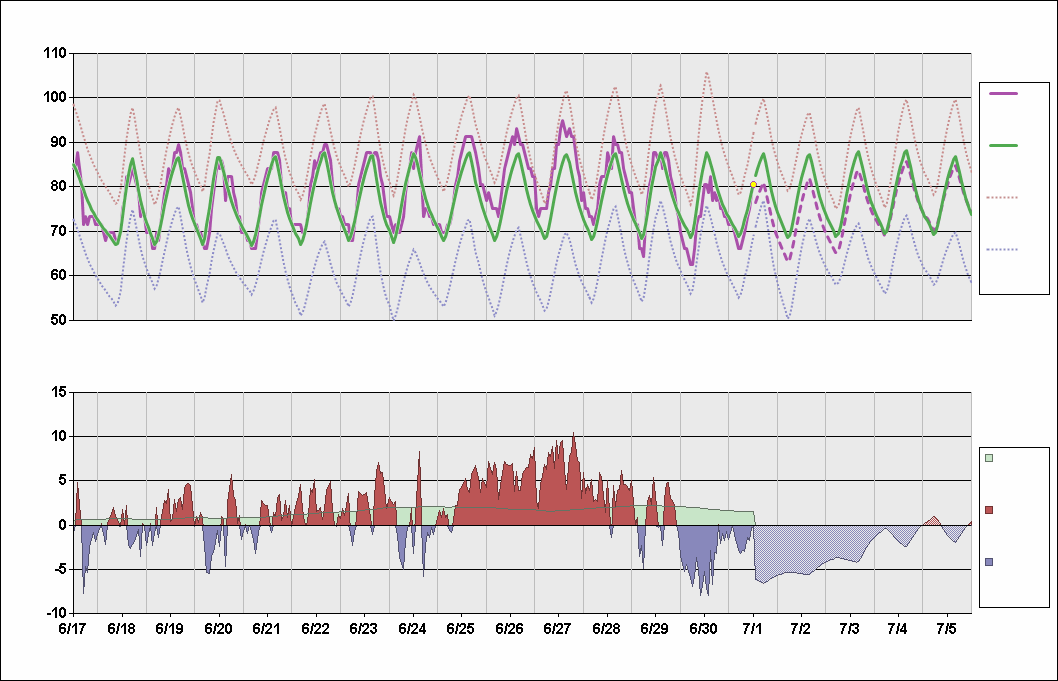Click the 6/27 date label

[x=558, y=629]
